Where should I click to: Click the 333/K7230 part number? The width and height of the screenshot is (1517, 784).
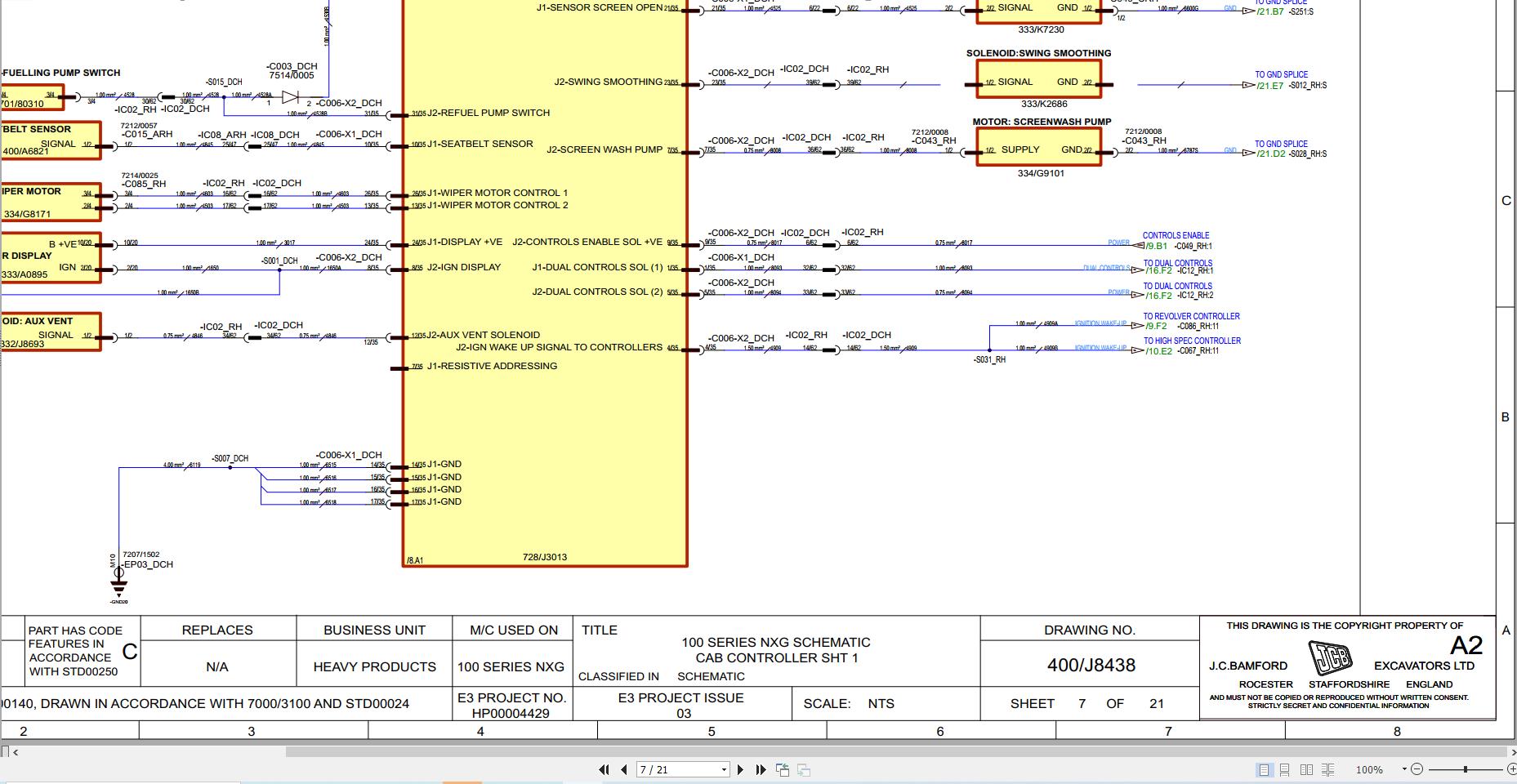[x=1041, y=29]
